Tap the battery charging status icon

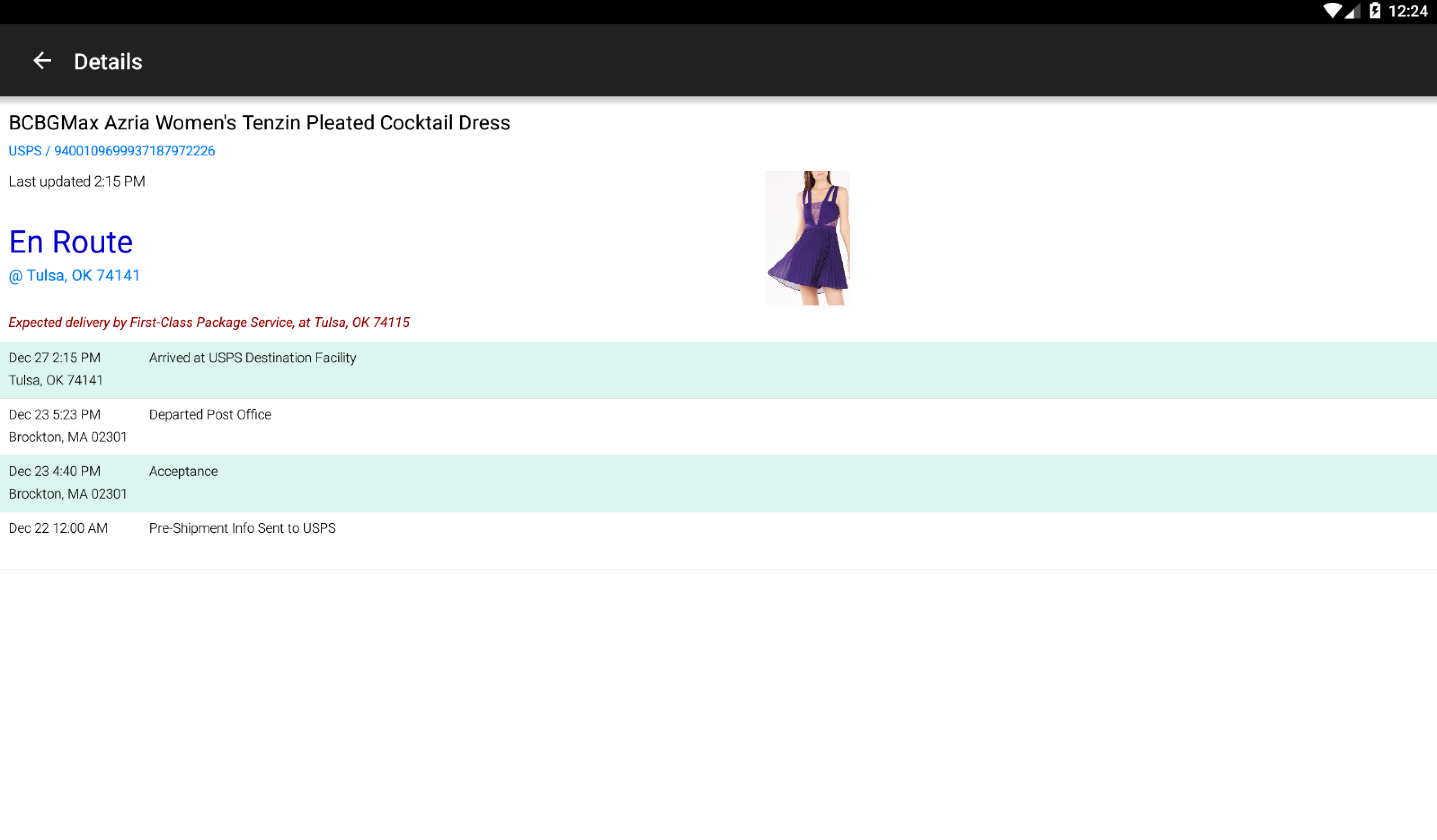tap(1375, 11)
